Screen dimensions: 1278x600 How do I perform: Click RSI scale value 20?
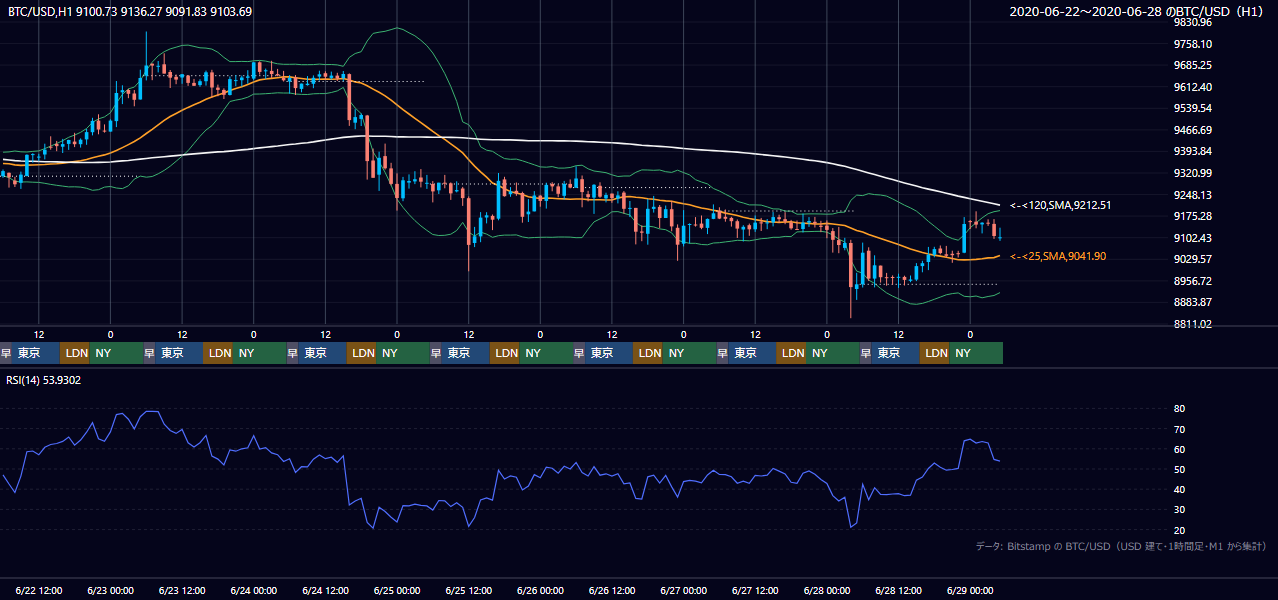(1179, 530)
